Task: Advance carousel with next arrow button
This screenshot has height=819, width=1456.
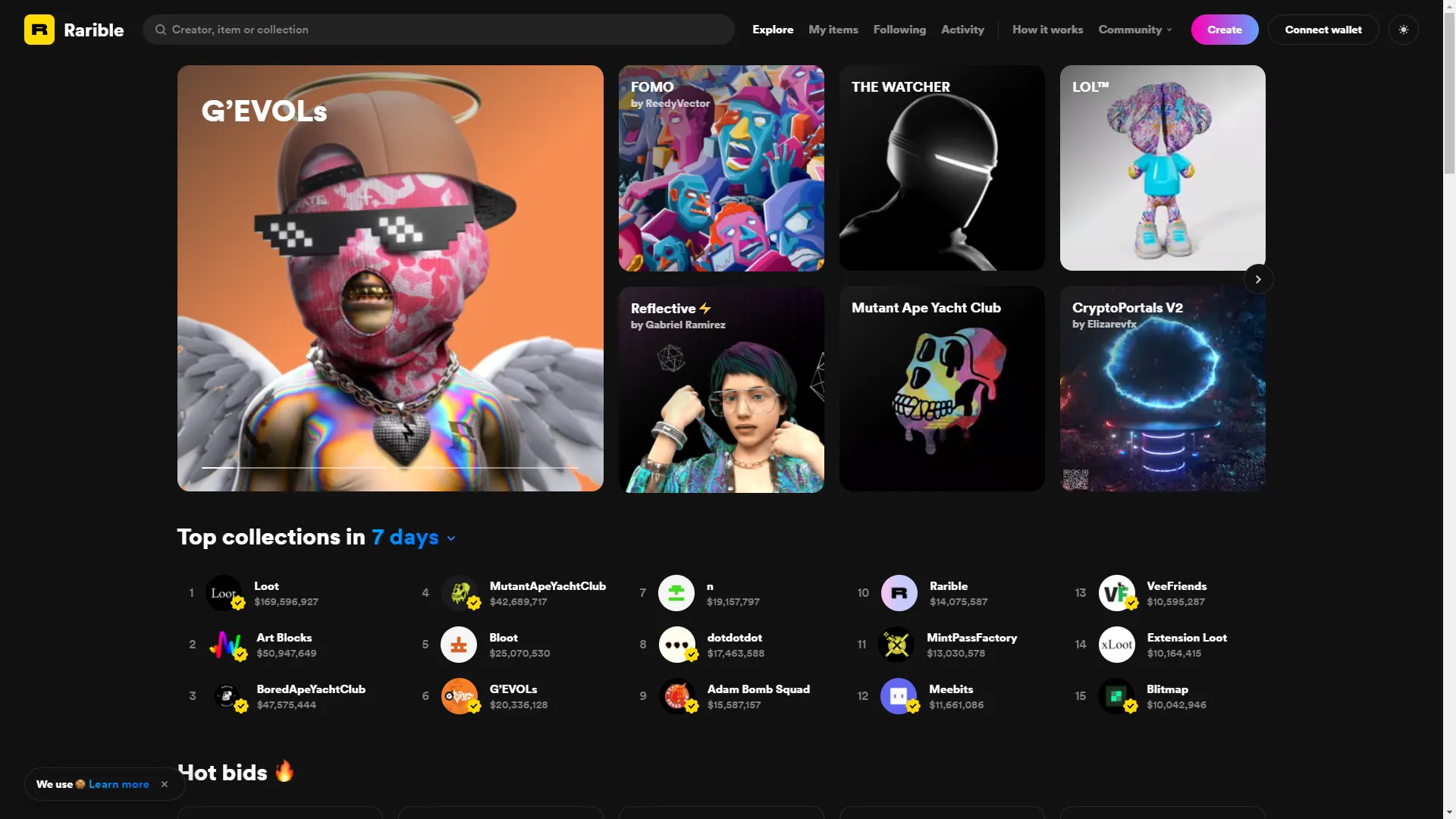Action: pos(1258,279)
